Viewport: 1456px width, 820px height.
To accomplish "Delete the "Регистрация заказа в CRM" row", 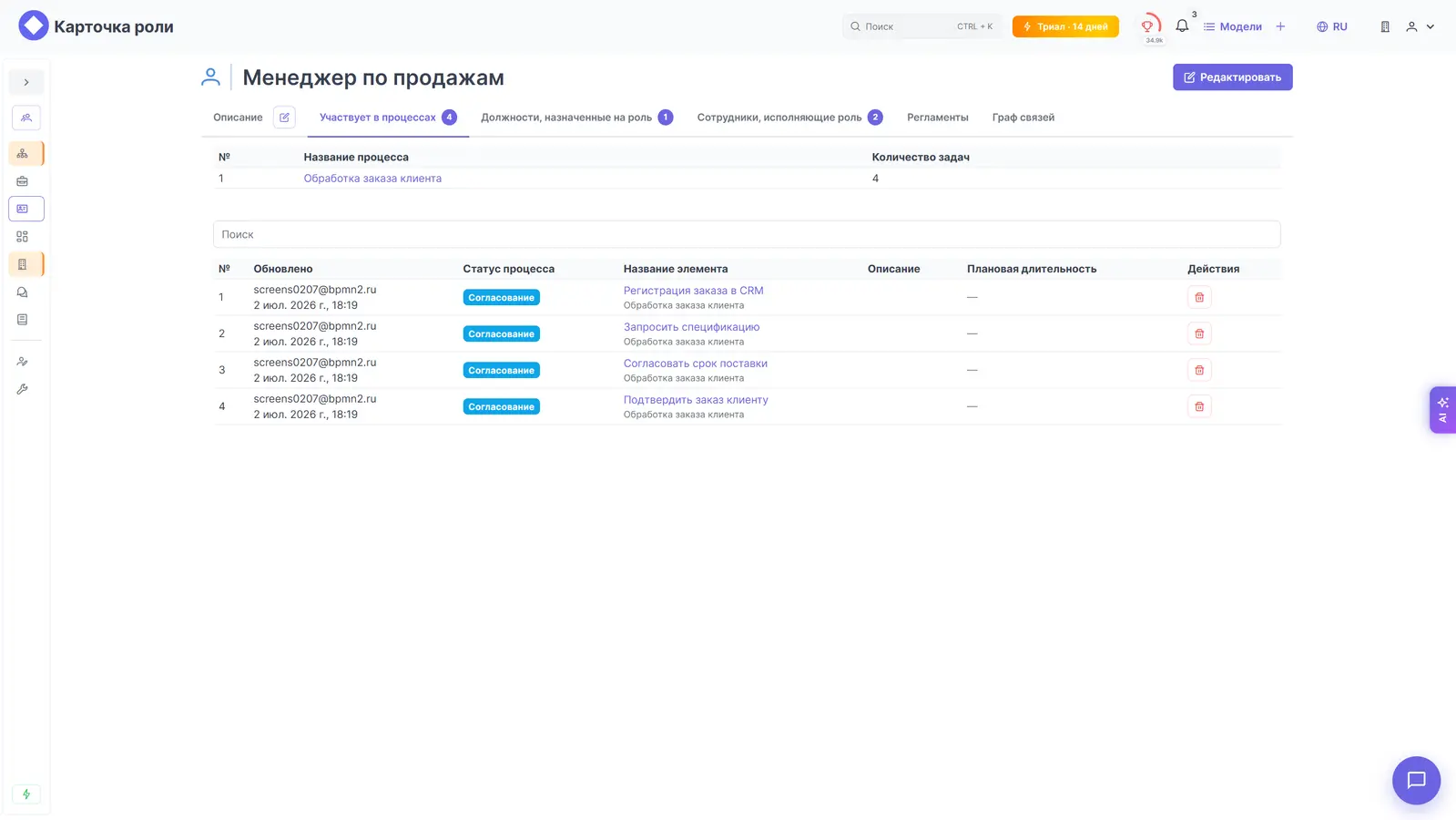I will click(1199, 297).
